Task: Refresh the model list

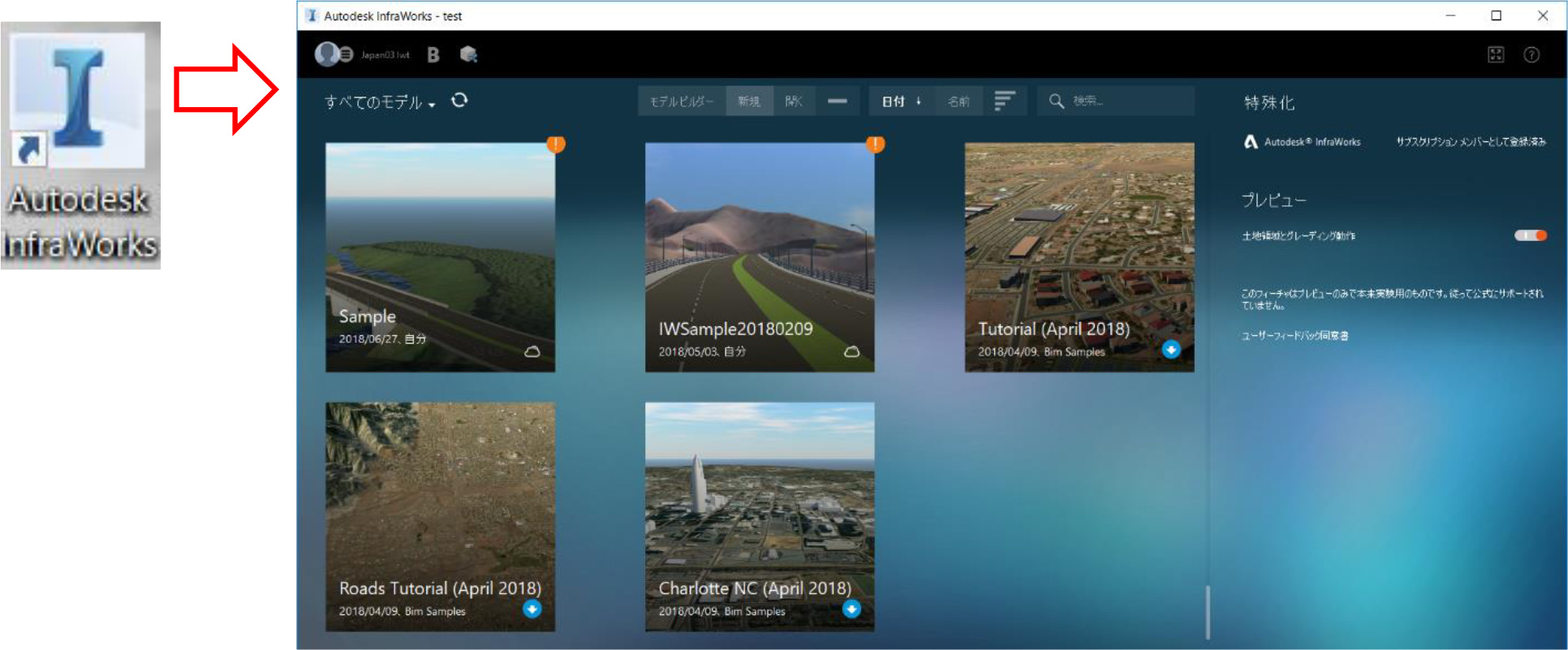Action: [x=459, y=101]
